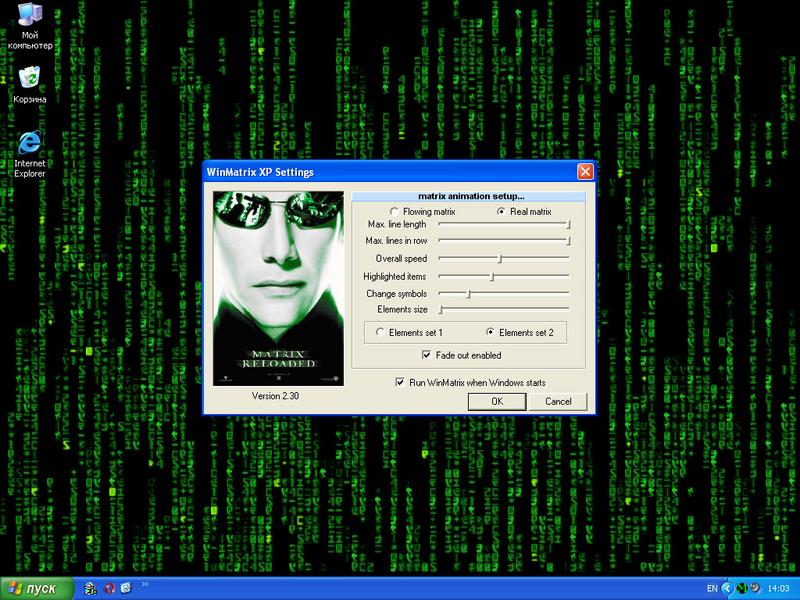The image size is (800, 600).
Task: Click the 'matrix animation setup...' header
Action: (x=469, y=196)
